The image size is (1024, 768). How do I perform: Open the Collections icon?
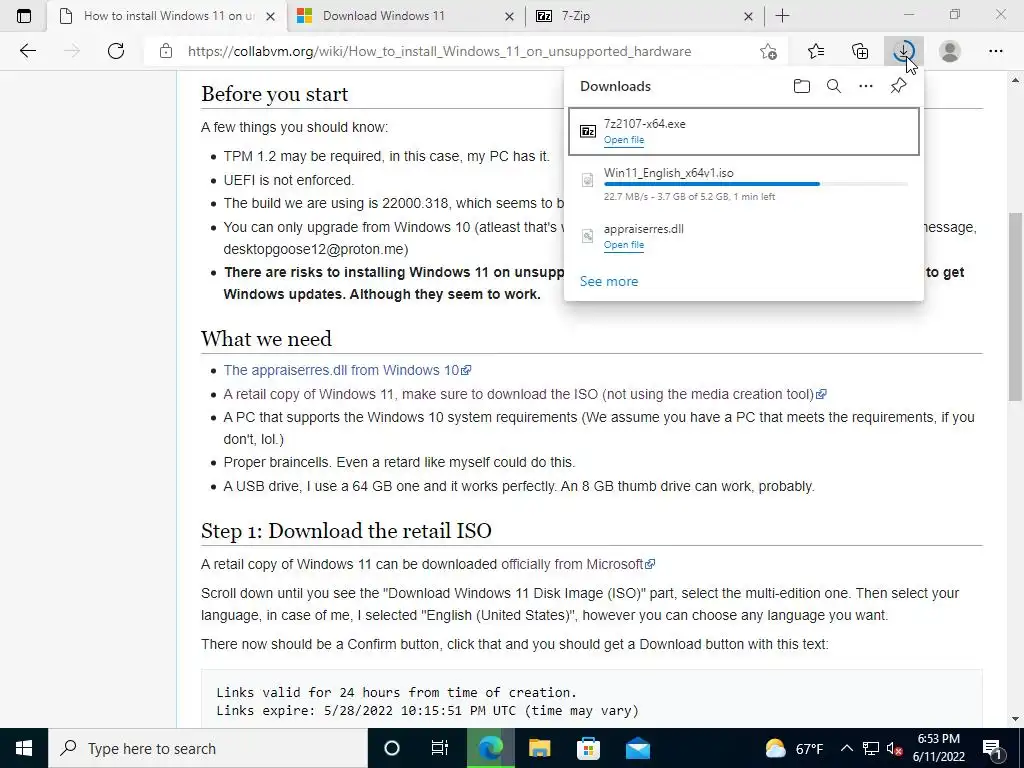point(860,51)
